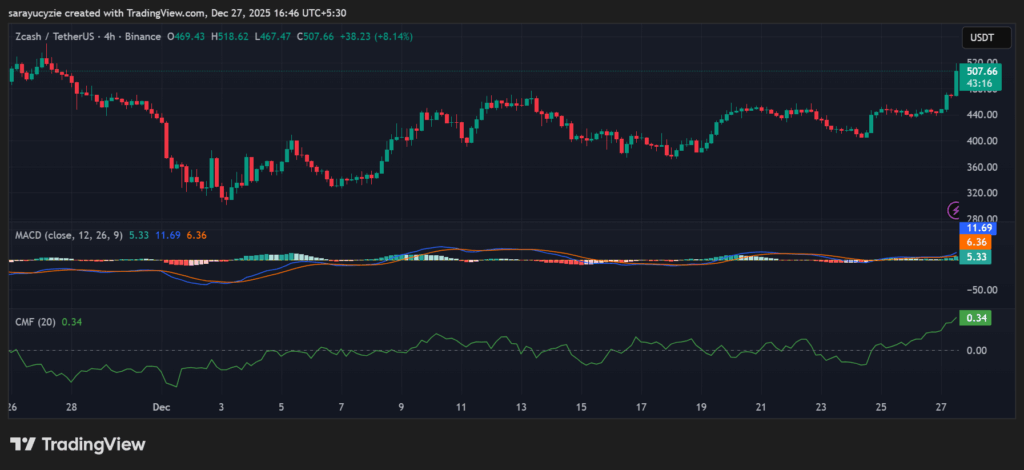Click date 13 on the time axis
Viewport: 1024px width, 470px height.
coord(520,408)
